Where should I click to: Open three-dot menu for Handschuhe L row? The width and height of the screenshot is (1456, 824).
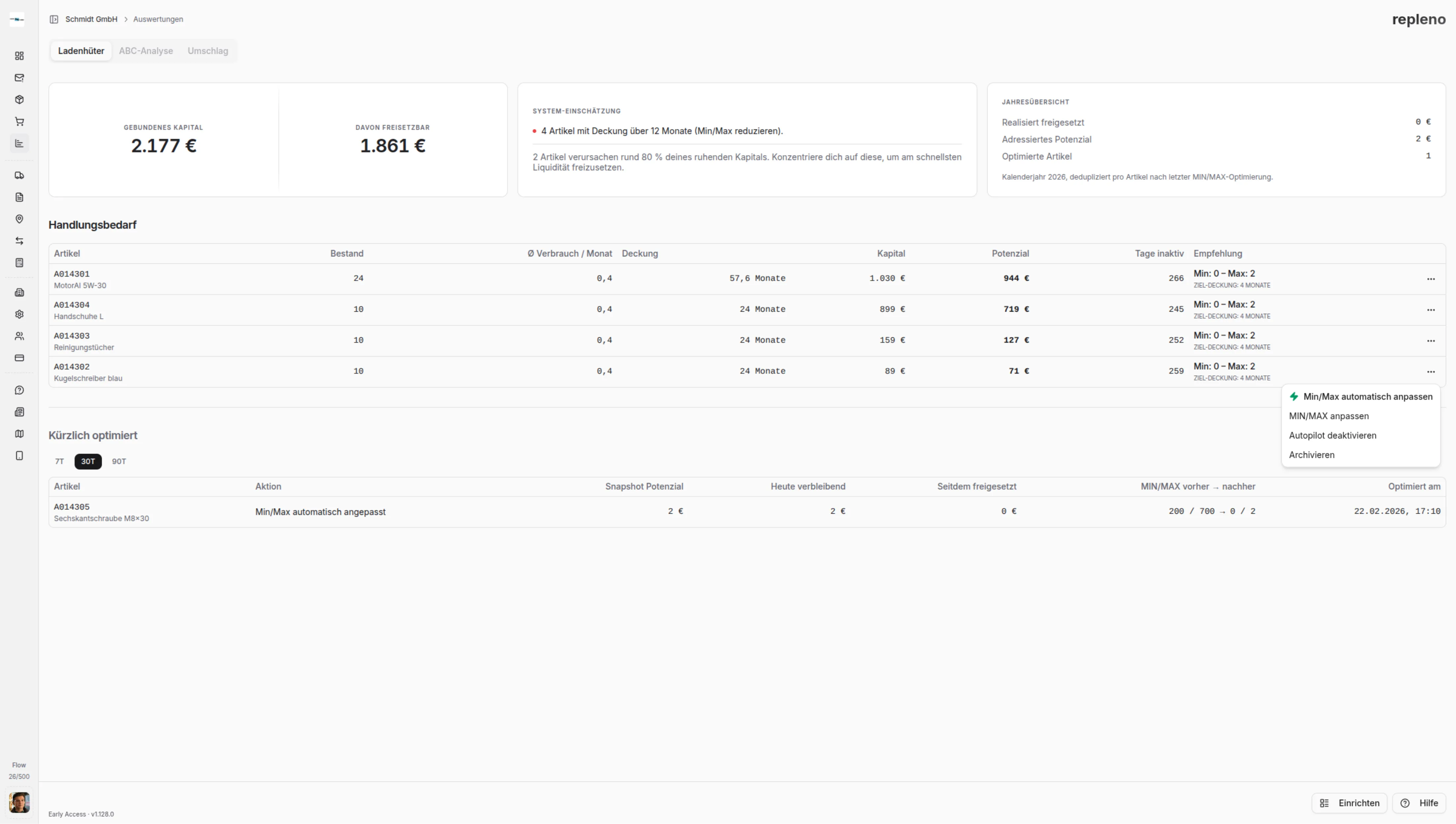click(x=1431, y=310)
